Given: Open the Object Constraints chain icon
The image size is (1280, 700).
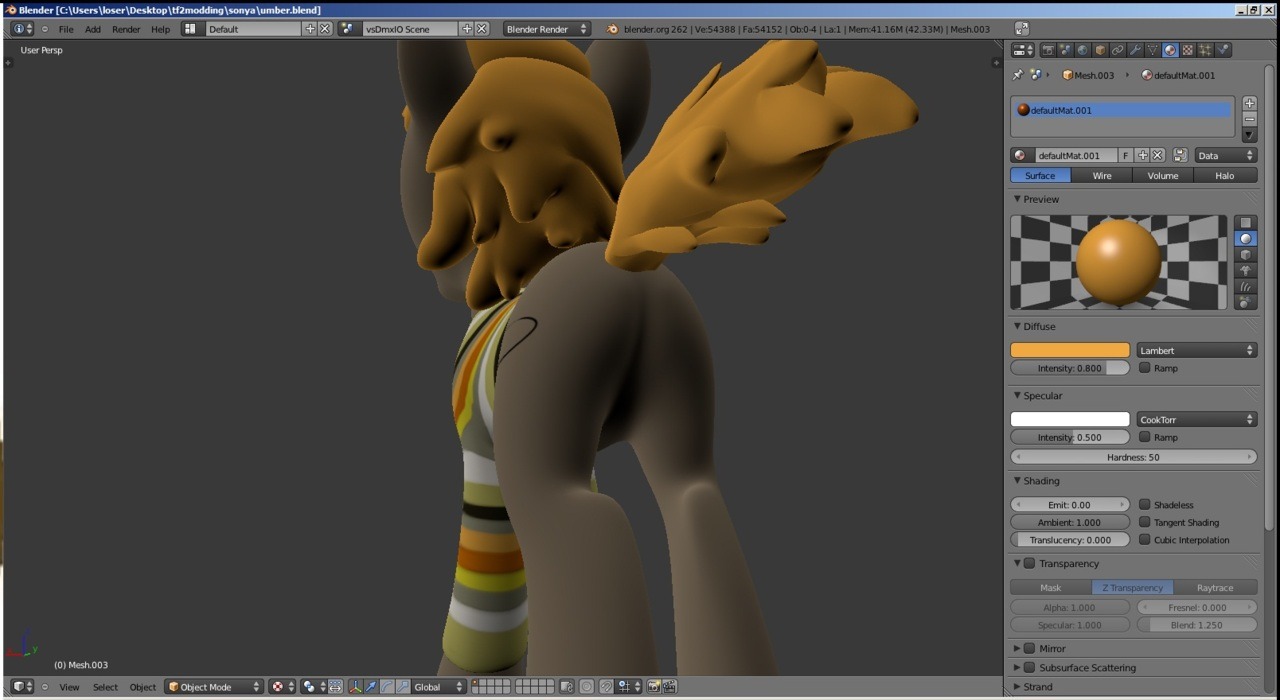Looking at the screenshot, I should [1118, 50].
